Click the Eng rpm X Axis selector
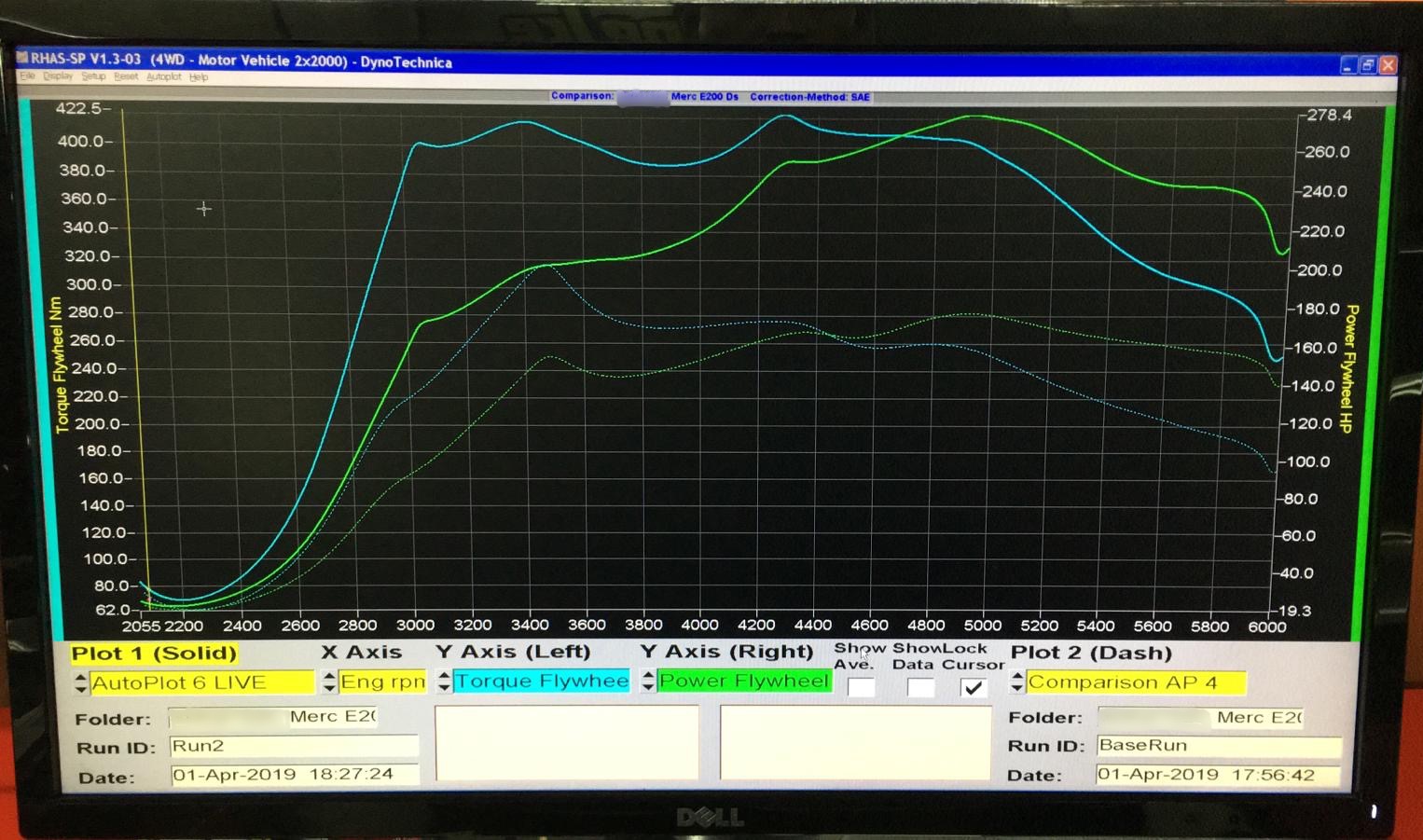 [x=382, y=682]
